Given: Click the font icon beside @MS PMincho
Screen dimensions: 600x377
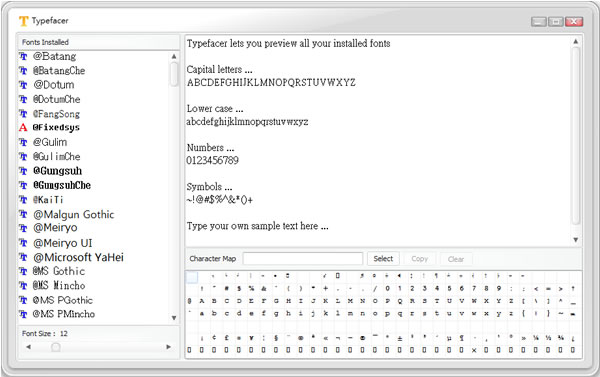Looking at the screenshot, I should 23,314.
